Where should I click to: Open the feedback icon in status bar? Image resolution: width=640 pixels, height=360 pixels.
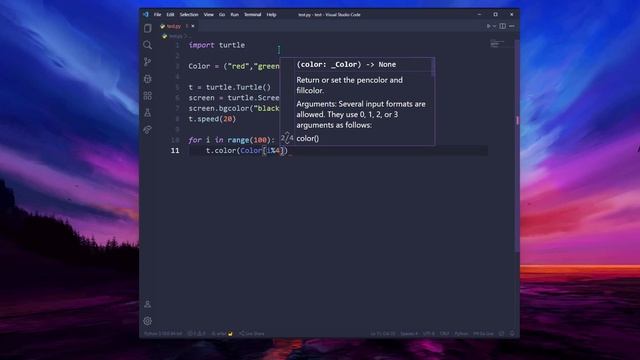coord(502,333)
